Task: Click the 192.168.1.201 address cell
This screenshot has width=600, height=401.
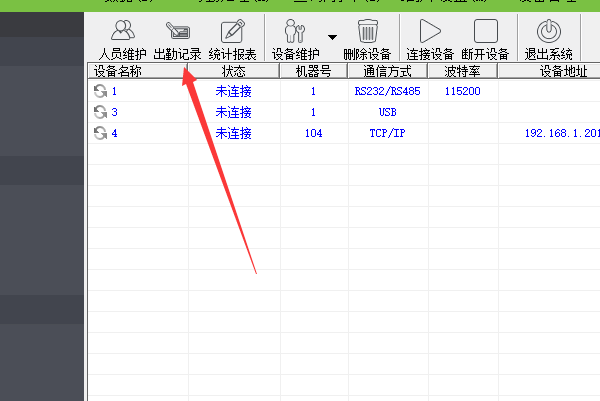Action: 561,133
